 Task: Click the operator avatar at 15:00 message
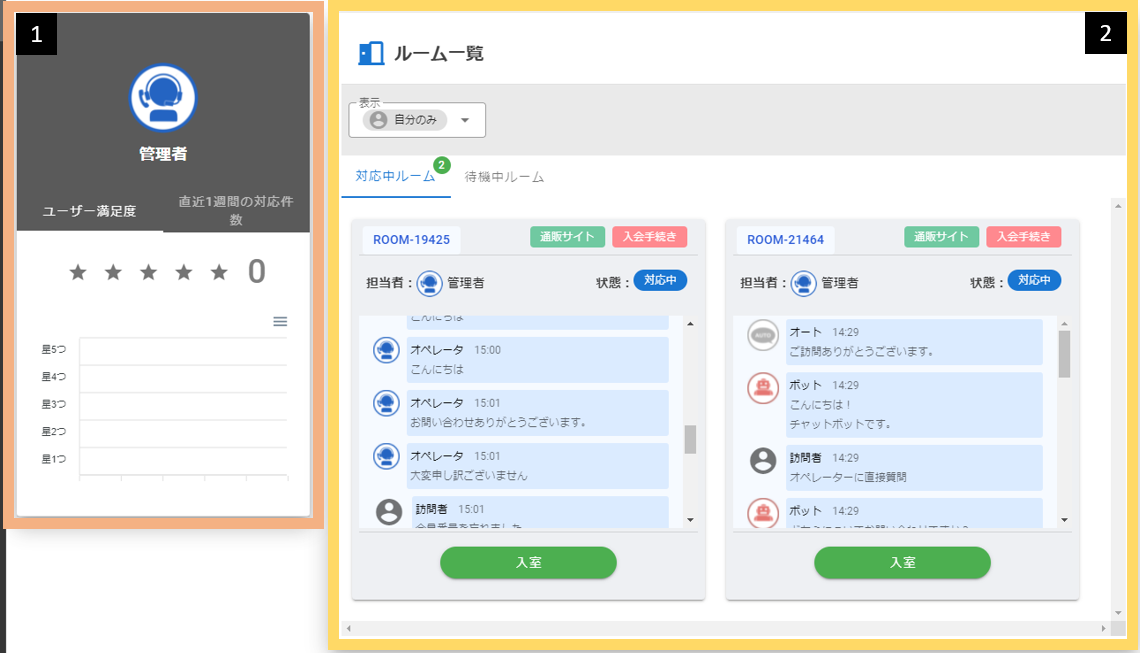coord(387,350)
